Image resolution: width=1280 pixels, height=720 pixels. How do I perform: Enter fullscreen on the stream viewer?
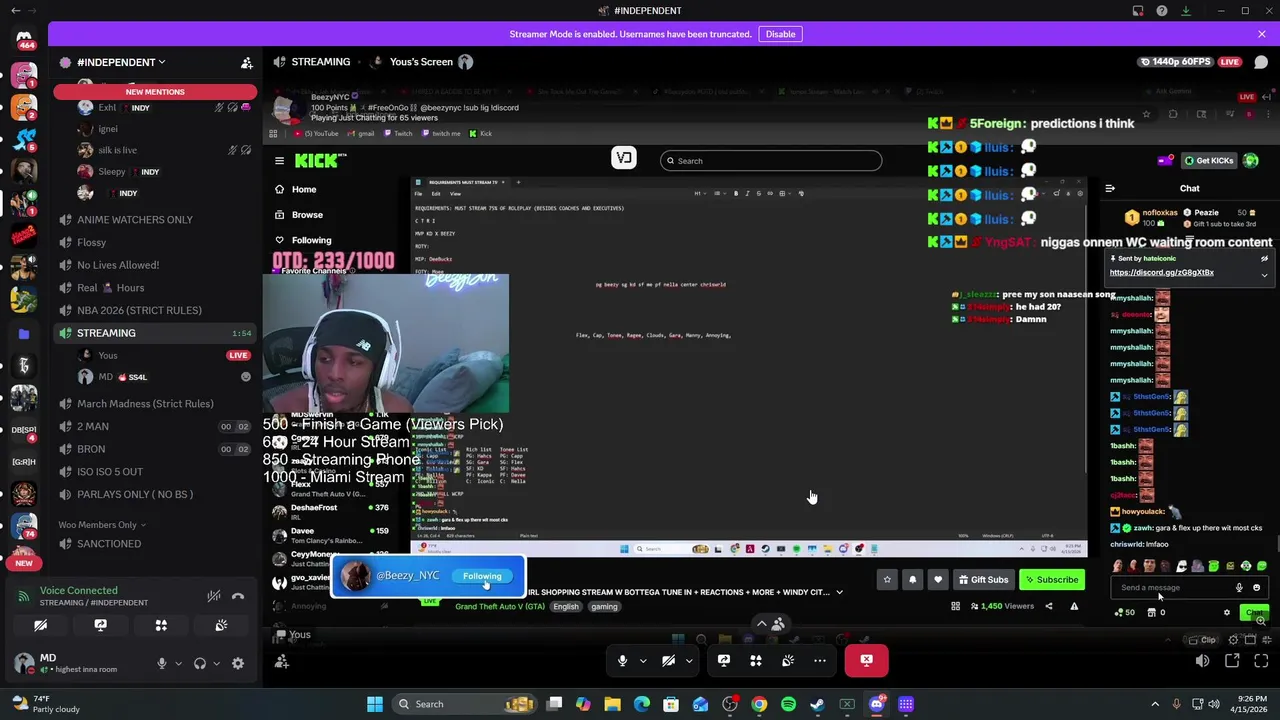[1261, 661]
